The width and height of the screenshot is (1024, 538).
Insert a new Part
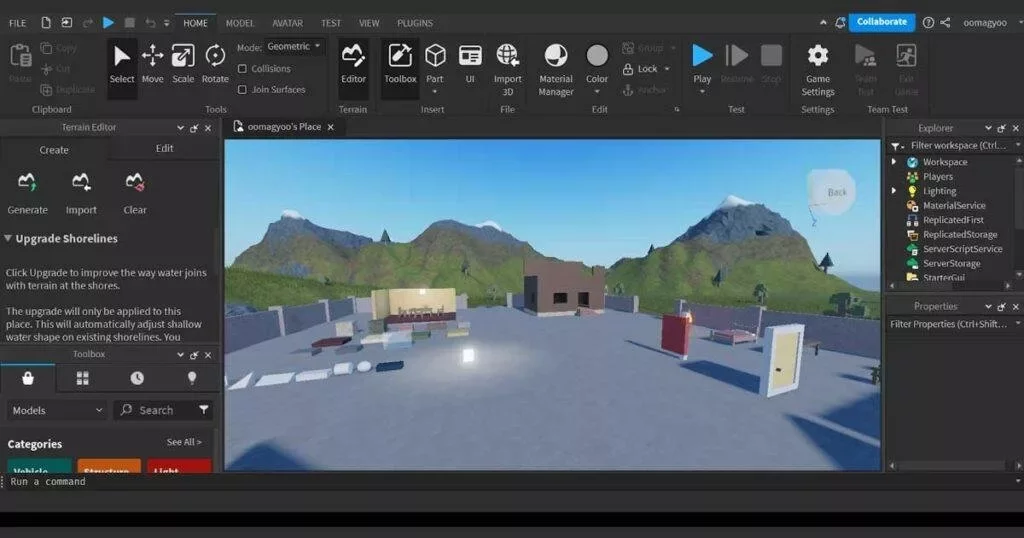435,64
